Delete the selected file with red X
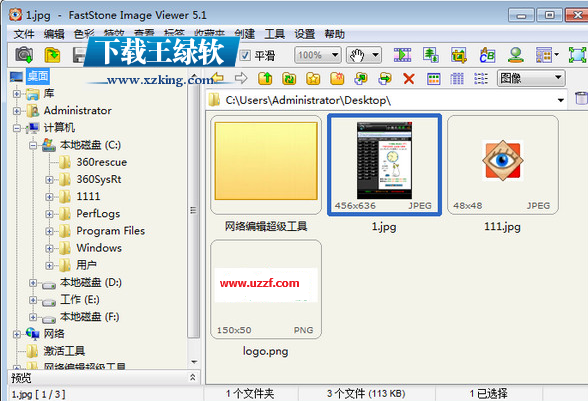The image size is (588, 401). point(409,79)
